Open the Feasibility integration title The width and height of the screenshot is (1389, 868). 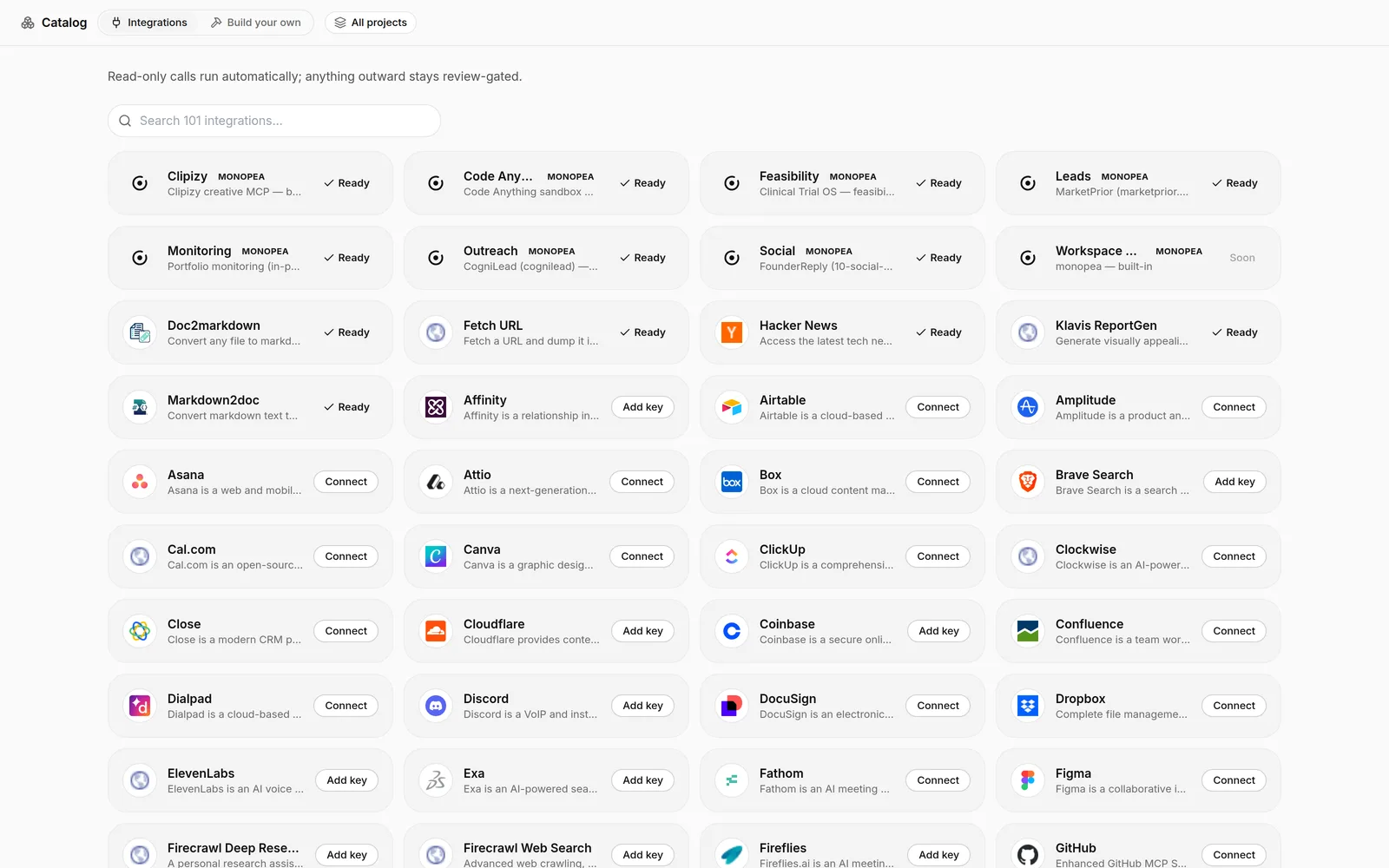tap(789, 176)
